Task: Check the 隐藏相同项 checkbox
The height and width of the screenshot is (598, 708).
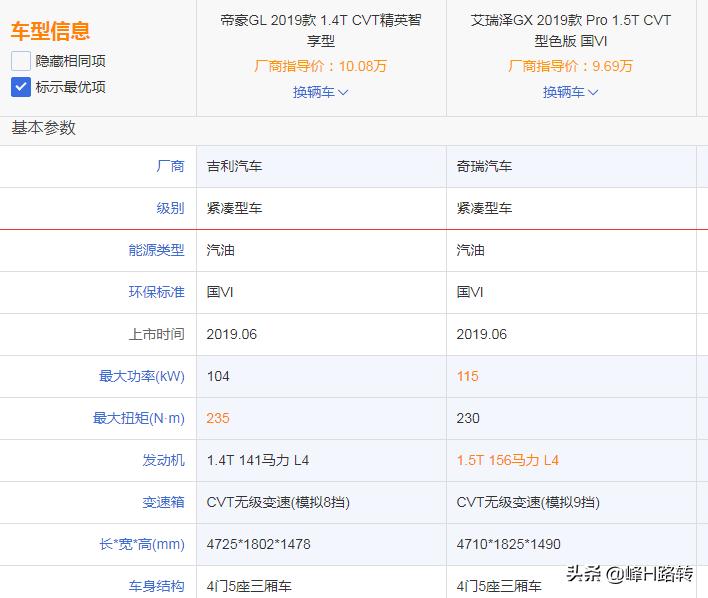Action: click(21, 61)
